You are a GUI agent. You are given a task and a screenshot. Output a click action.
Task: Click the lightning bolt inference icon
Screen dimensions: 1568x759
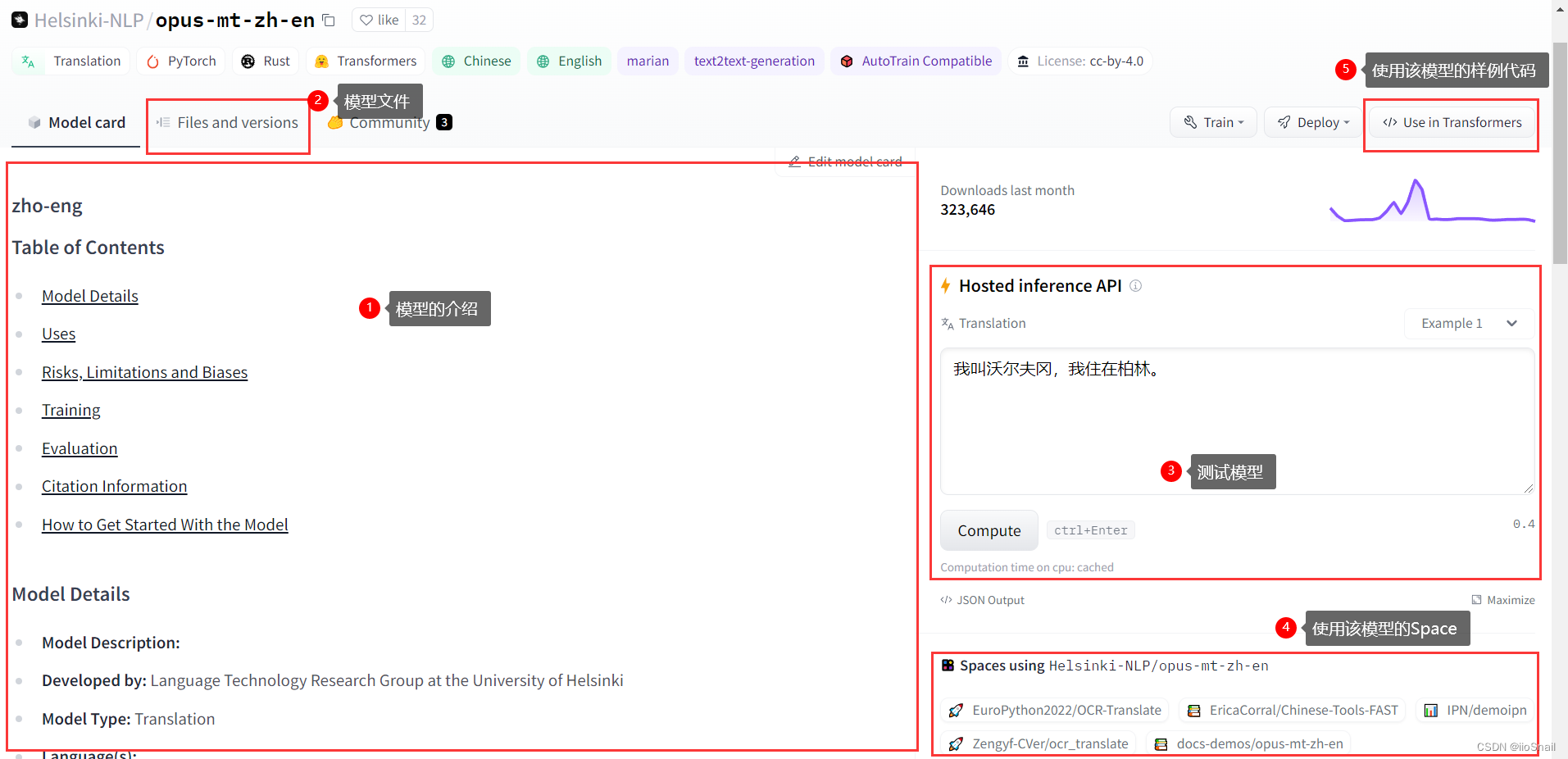click(x=946, y=286)
